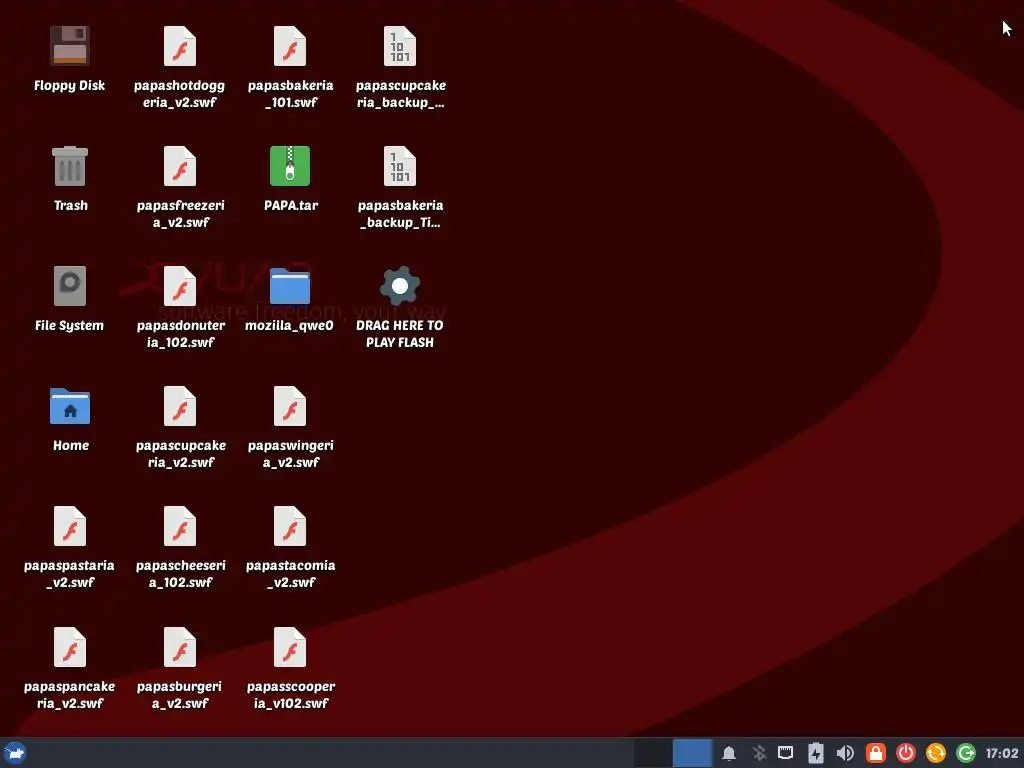Viewport: 1024px width, 768px height.
Task: Select the Home folder icon
Action: 69,406
